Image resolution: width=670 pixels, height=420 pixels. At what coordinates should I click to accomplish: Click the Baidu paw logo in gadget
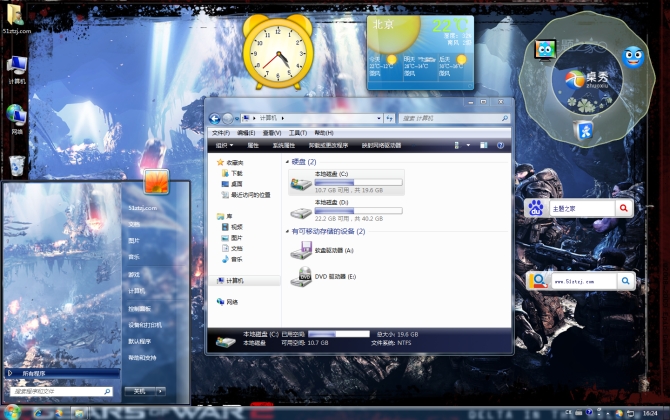[x=536, y=208]
